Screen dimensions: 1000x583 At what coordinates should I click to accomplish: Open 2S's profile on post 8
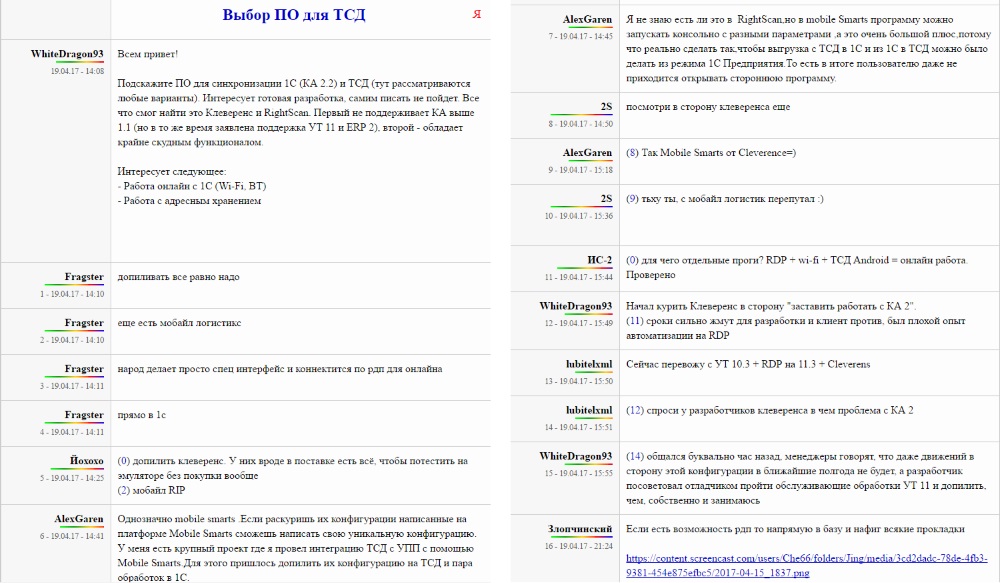click(607, 107)
